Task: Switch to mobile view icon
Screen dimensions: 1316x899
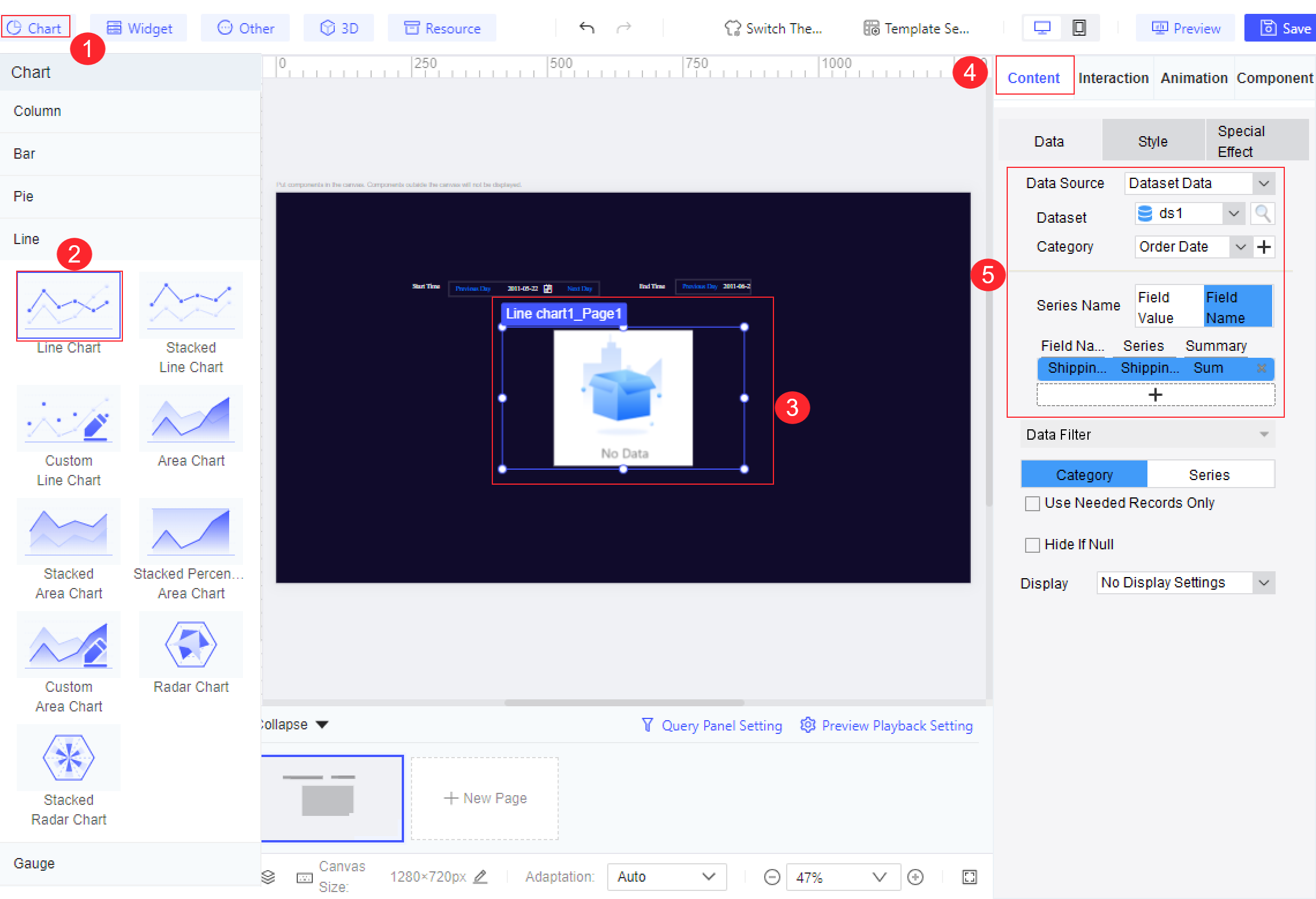Action: [x=1079, y=28]
